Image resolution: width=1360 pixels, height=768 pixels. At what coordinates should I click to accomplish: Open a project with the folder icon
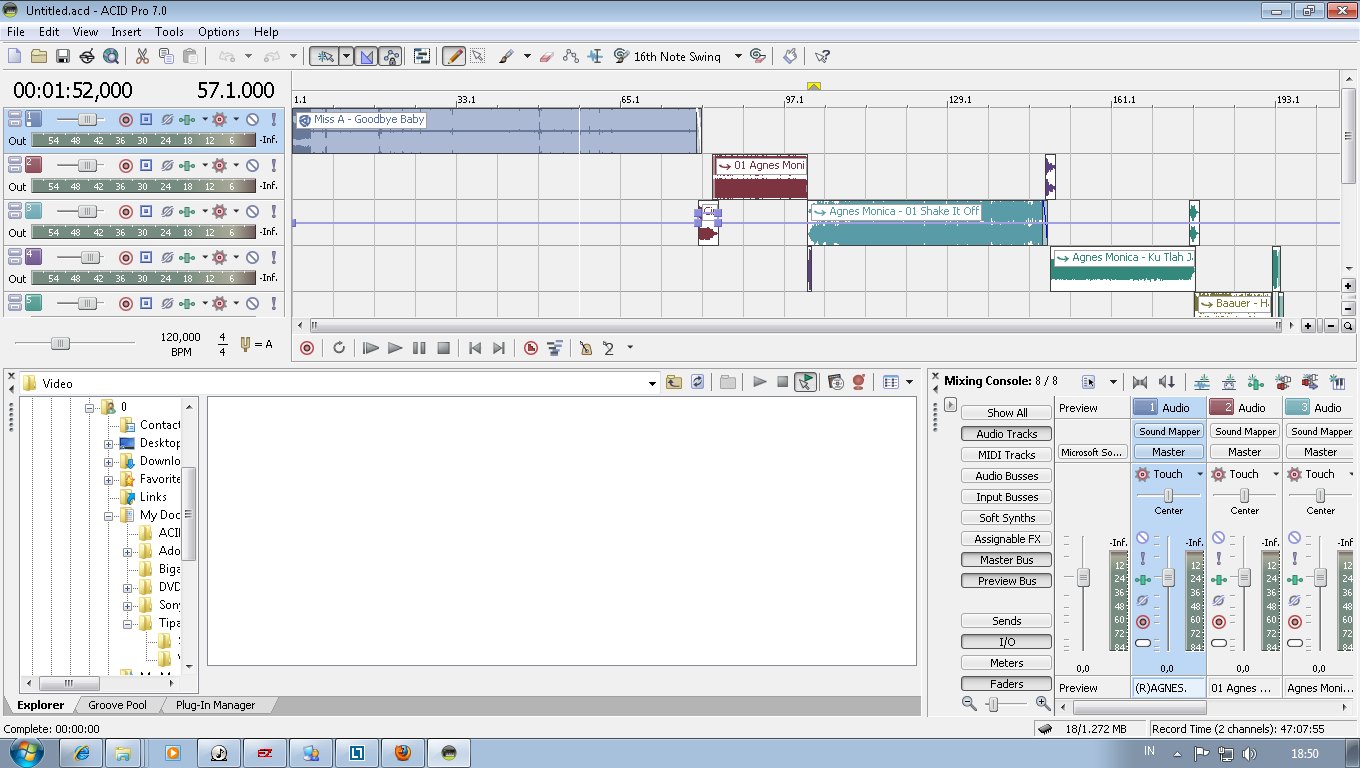click(39, 56)
